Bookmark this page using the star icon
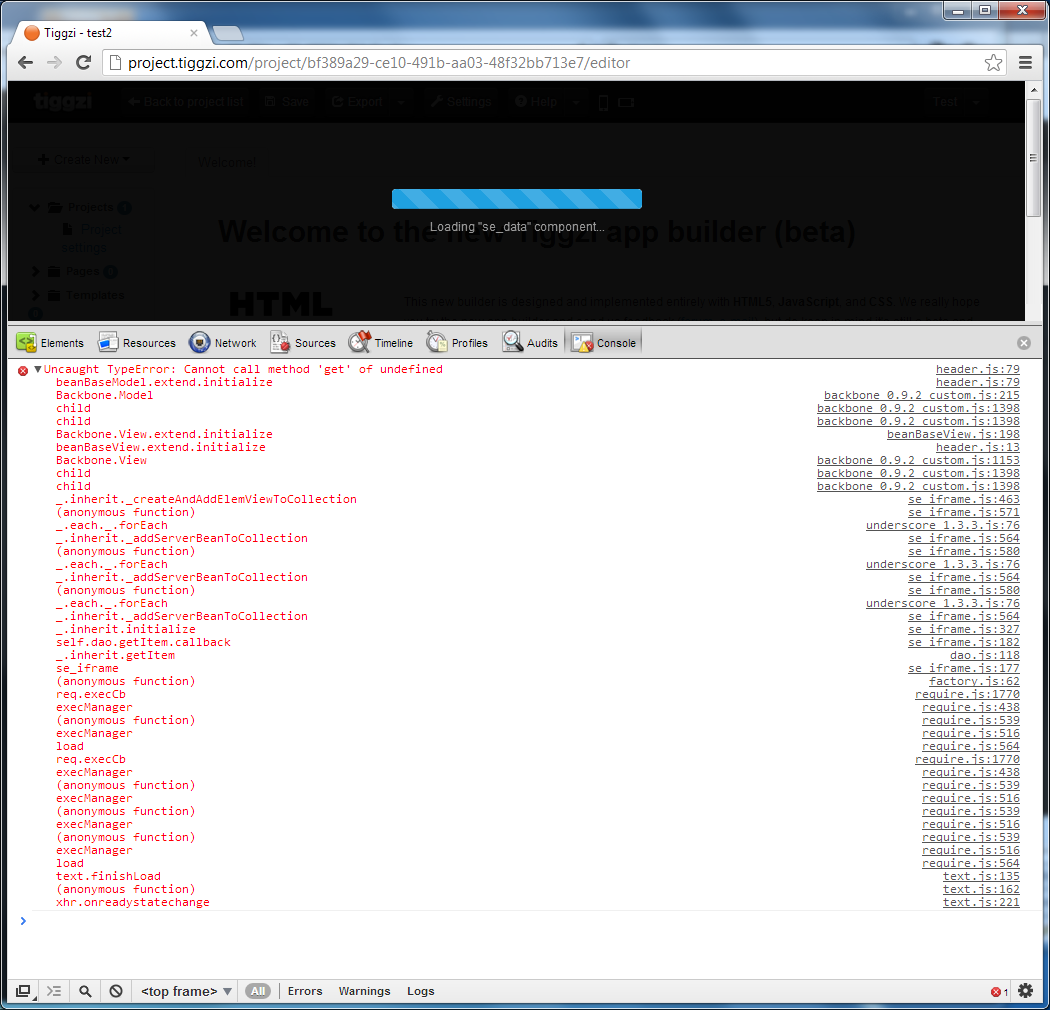1050x1010 pixels. (993, 63)
